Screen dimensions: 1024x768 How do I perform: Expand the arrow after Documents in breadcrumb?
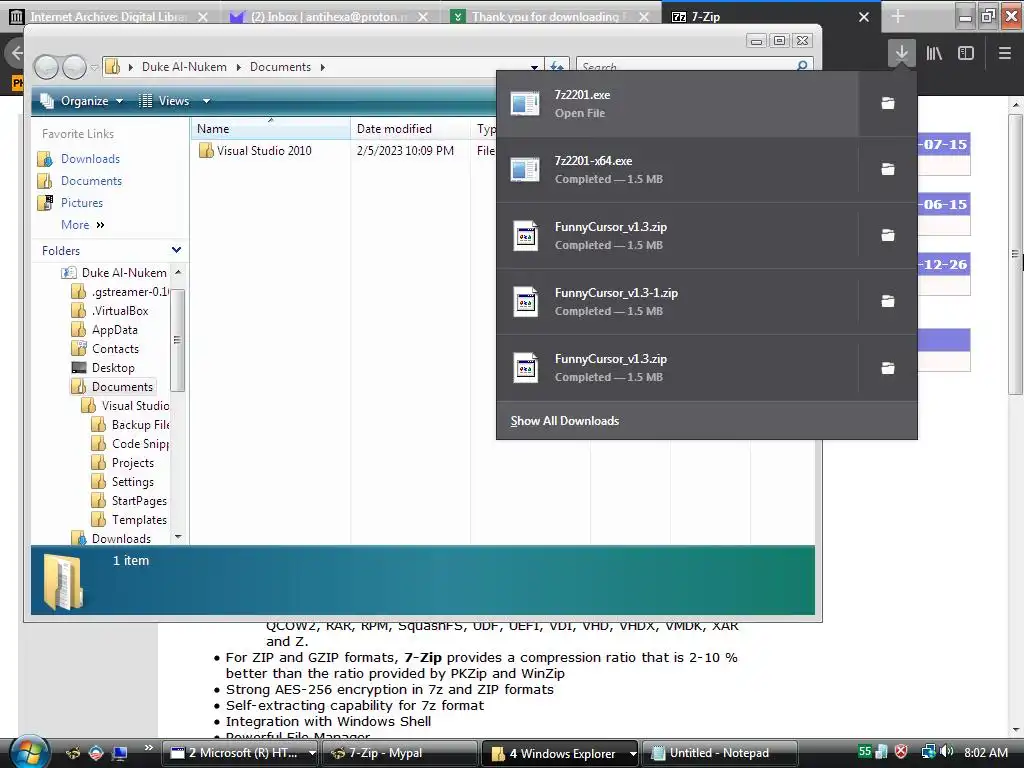coord(323,67)
